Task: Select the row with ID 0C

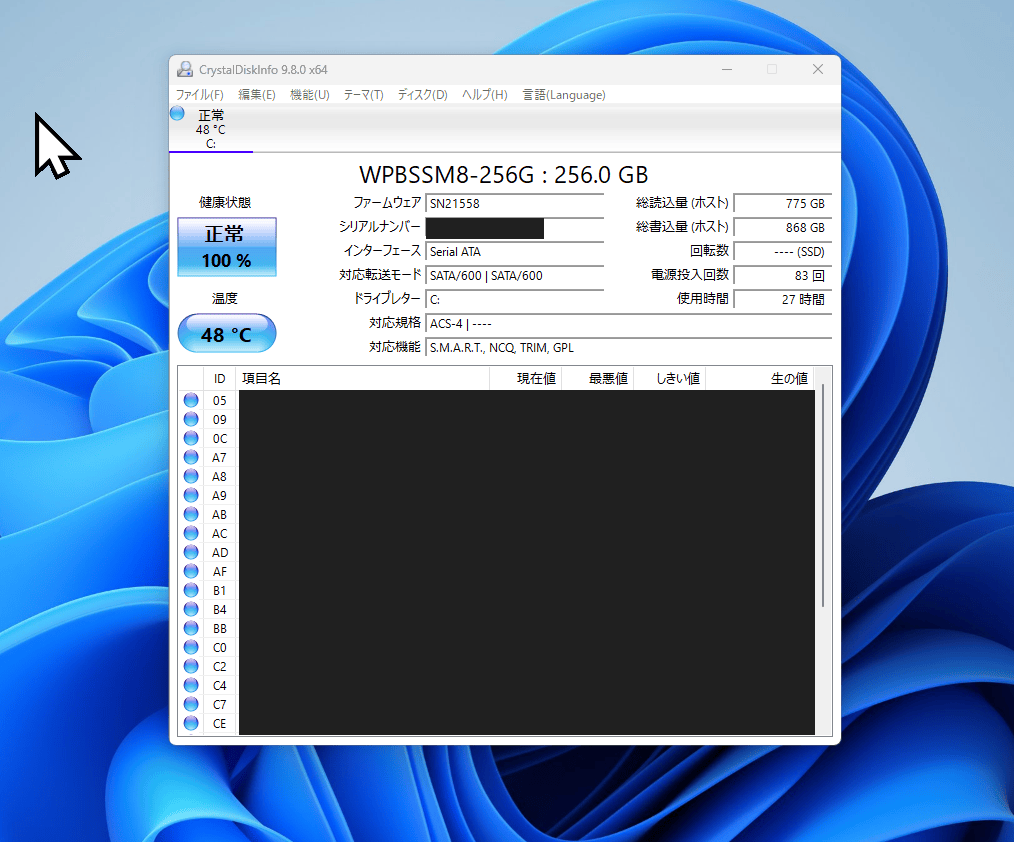Action: [x=496, y=438]
